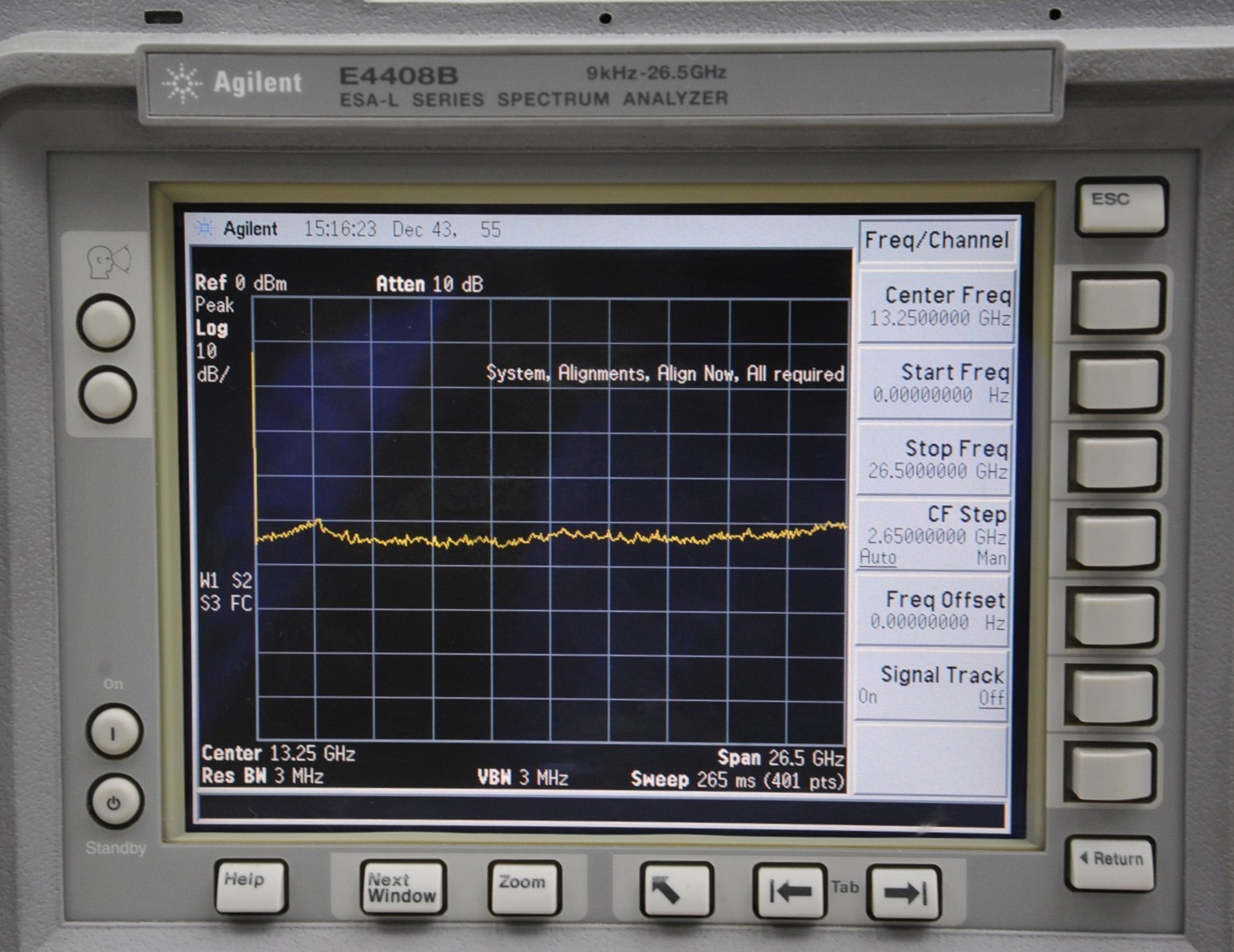Click the lower round viewing-angle key
Screen dimensions: 1234x952
click(108, 394)
